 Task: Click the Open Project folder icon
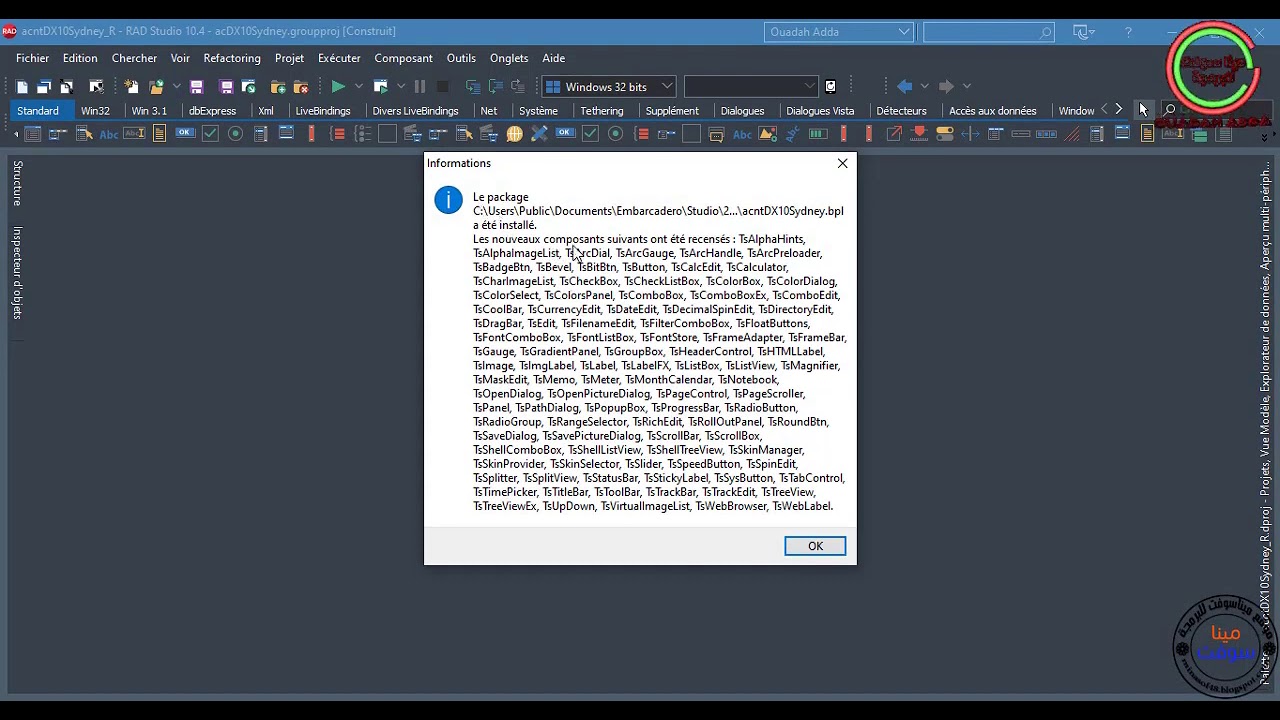156,87
